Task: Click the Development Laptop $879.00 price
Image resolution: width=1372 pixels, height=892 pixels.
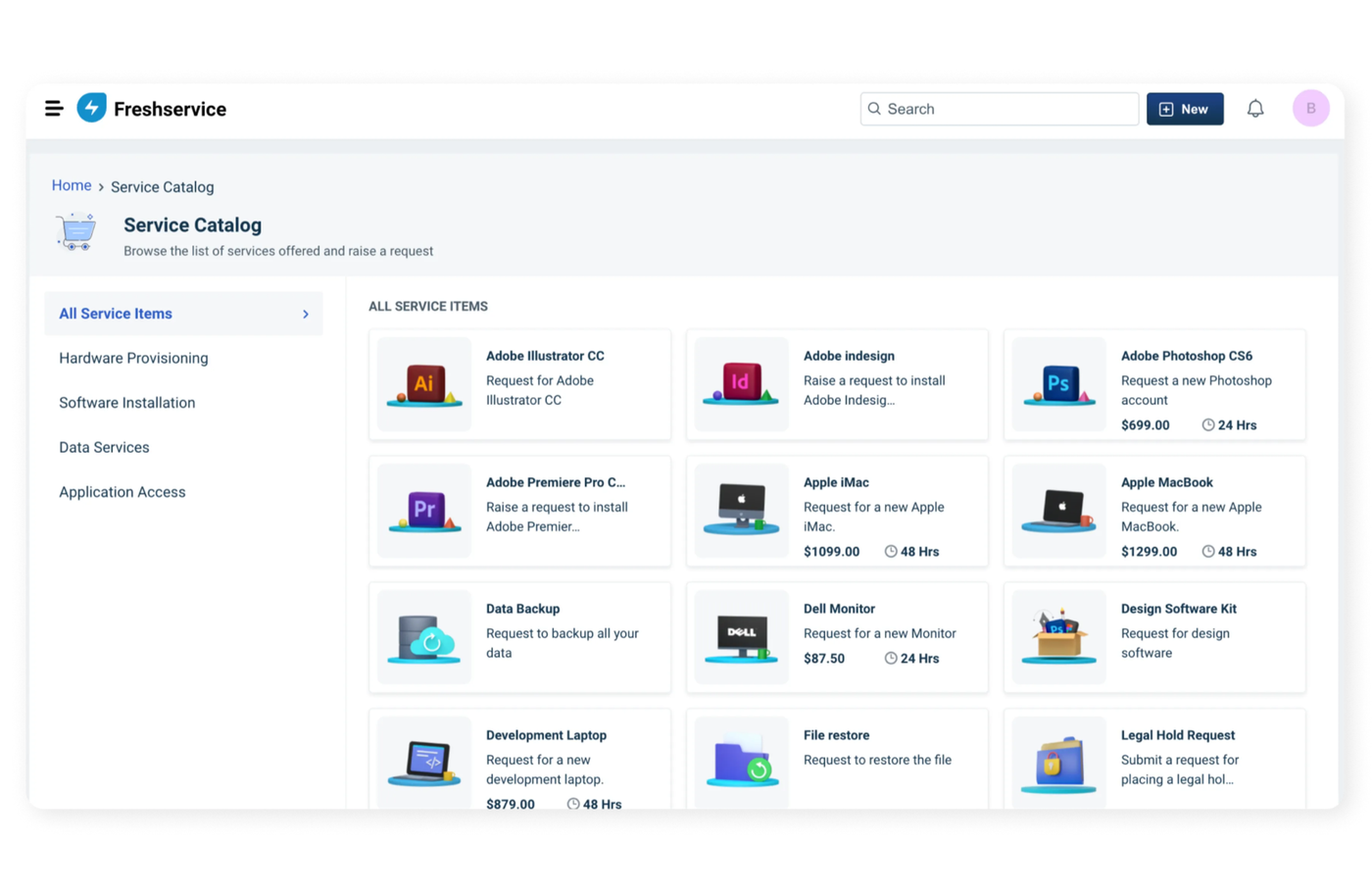Action: tap(511, 804)
